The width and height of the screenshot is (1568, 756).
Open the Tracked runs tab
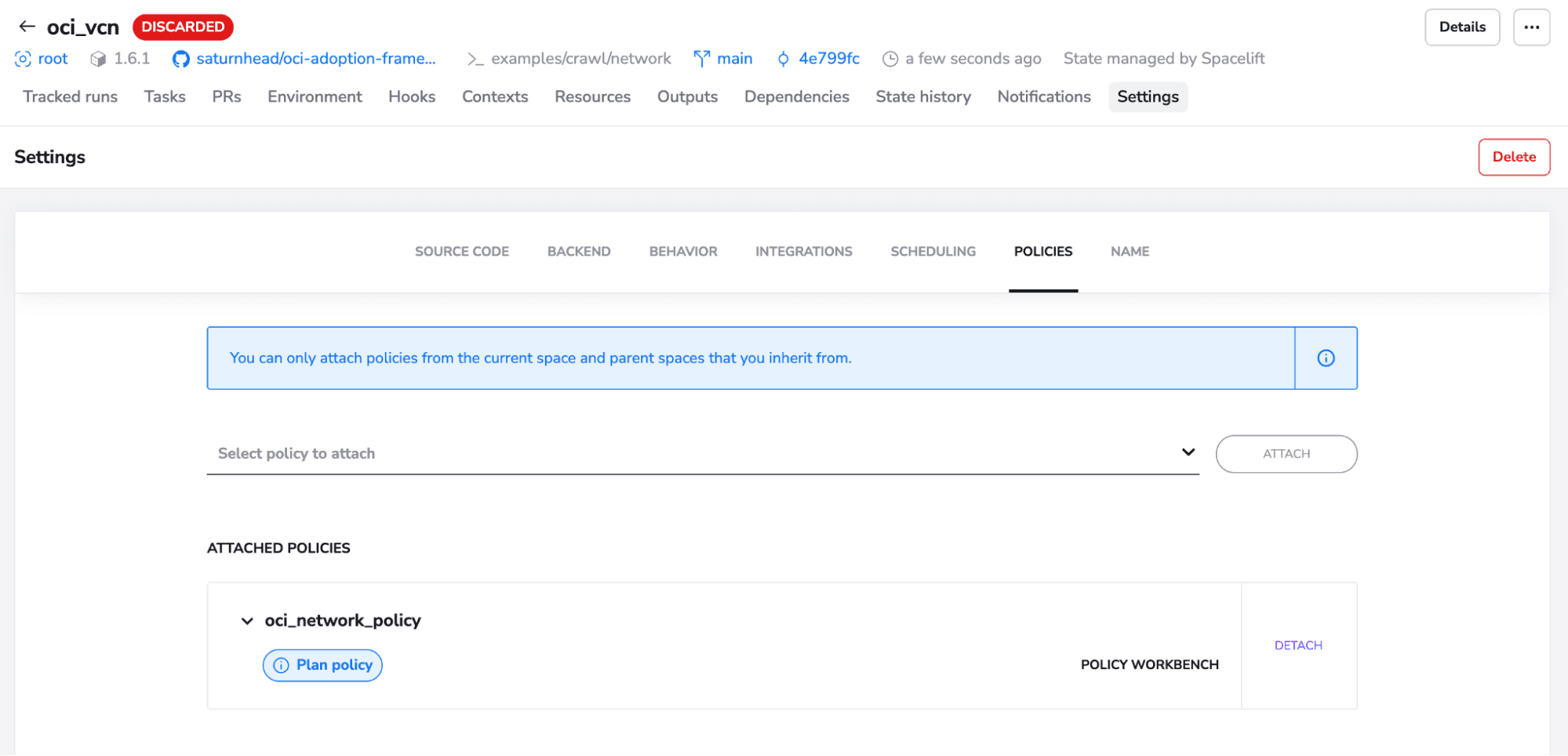click(x=70, y=96)
